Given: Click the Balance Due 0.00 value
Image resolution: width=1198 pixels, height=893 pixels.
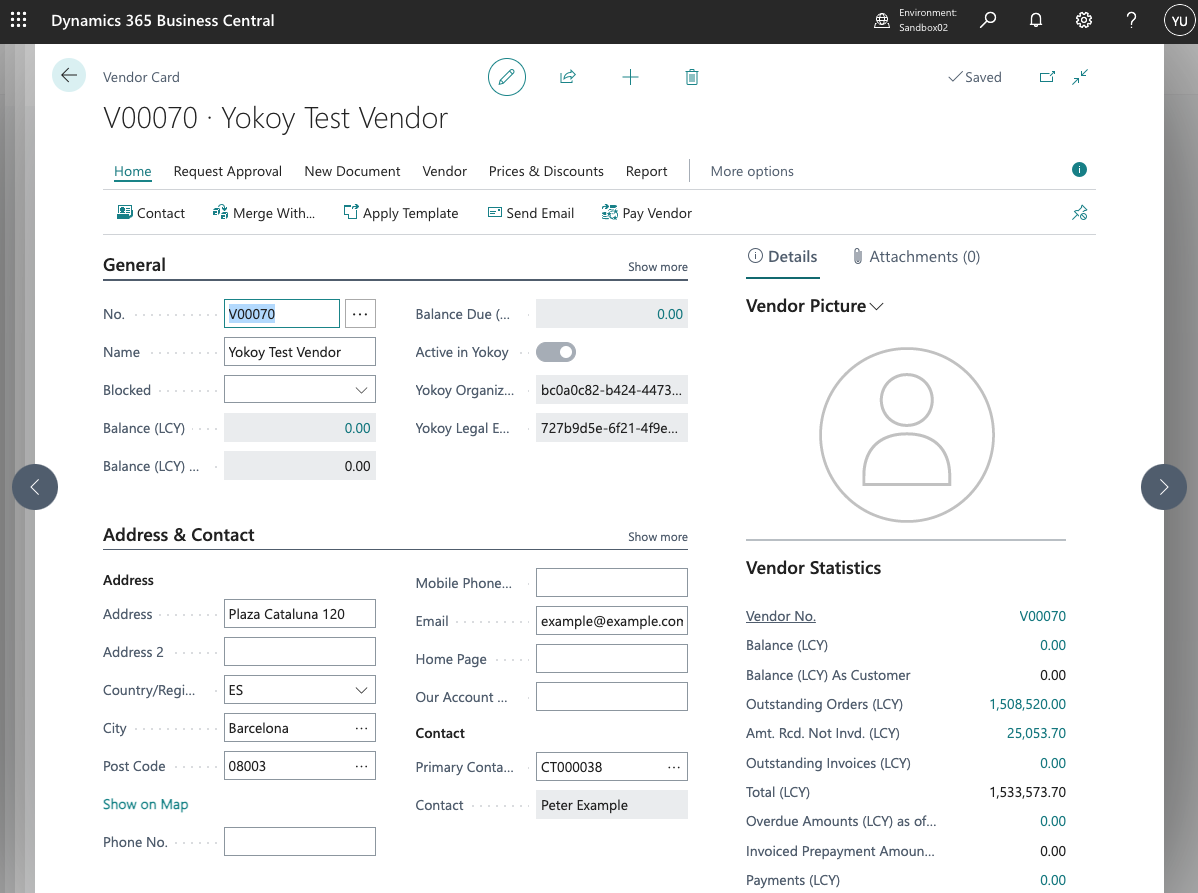Looking at the screenshot, I should pyautogui.click(x=612, y=314).
